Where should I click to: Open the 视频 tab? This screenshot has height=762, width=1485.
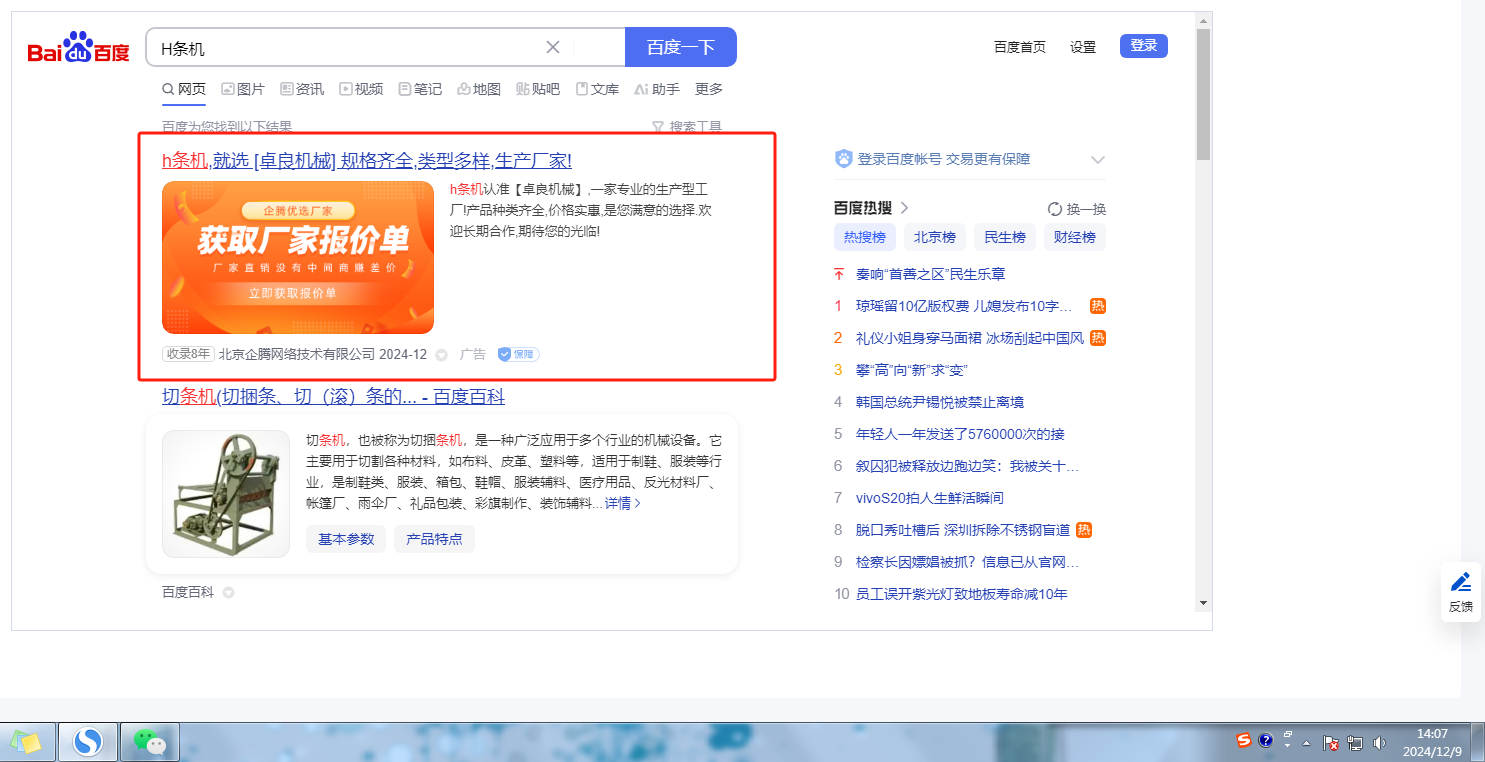pyautogui.click(x=361, y=89)
